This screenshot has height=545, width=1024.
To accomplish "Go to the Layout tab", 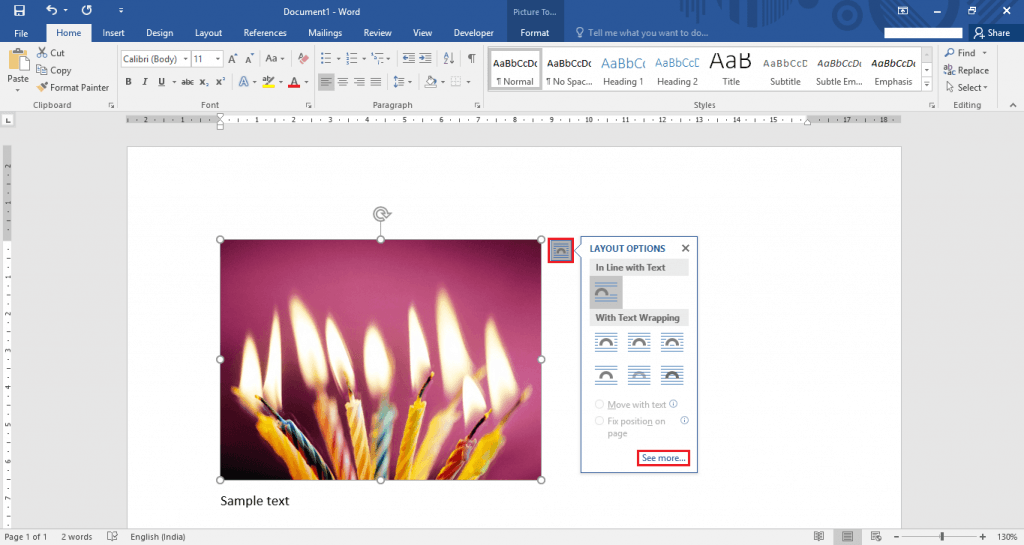I will pos(208,33).
